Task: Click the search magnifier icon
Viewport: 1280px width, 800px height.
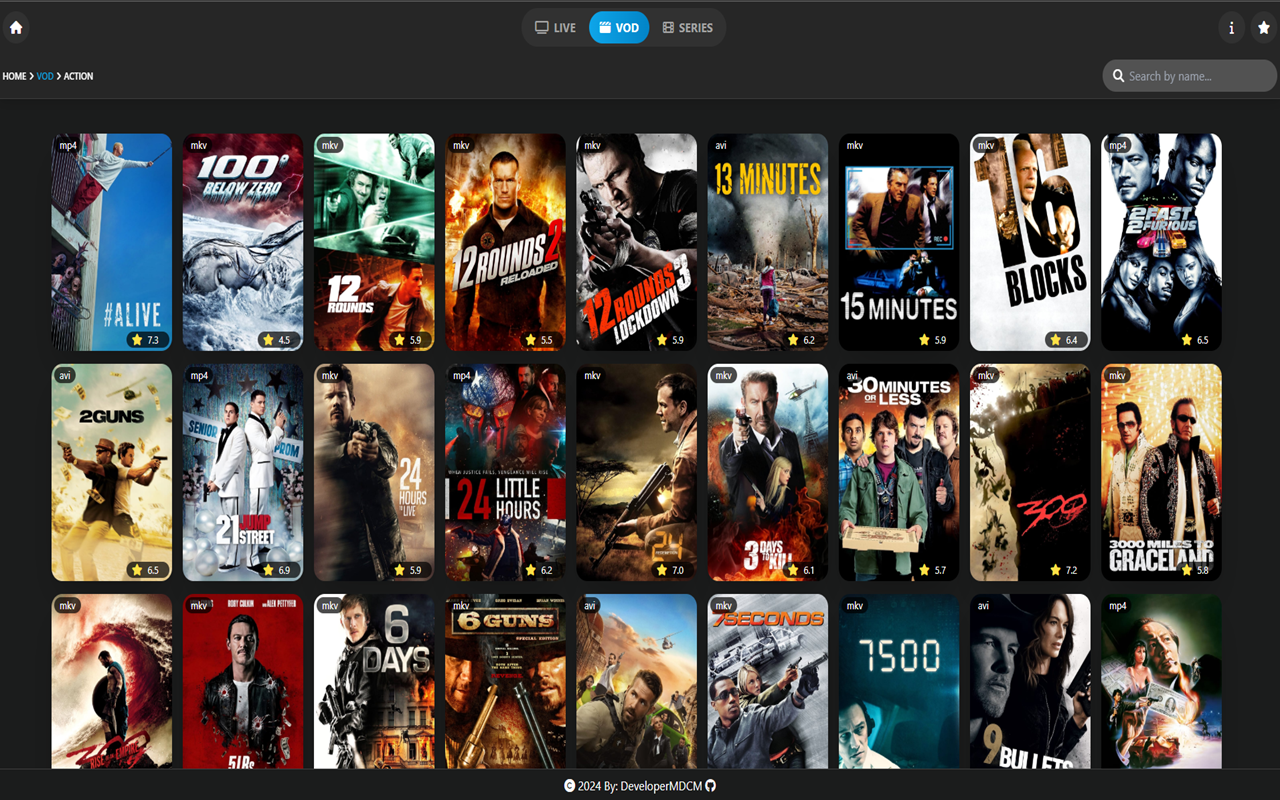Action: pyautogui.click(x=1118, y=76)
